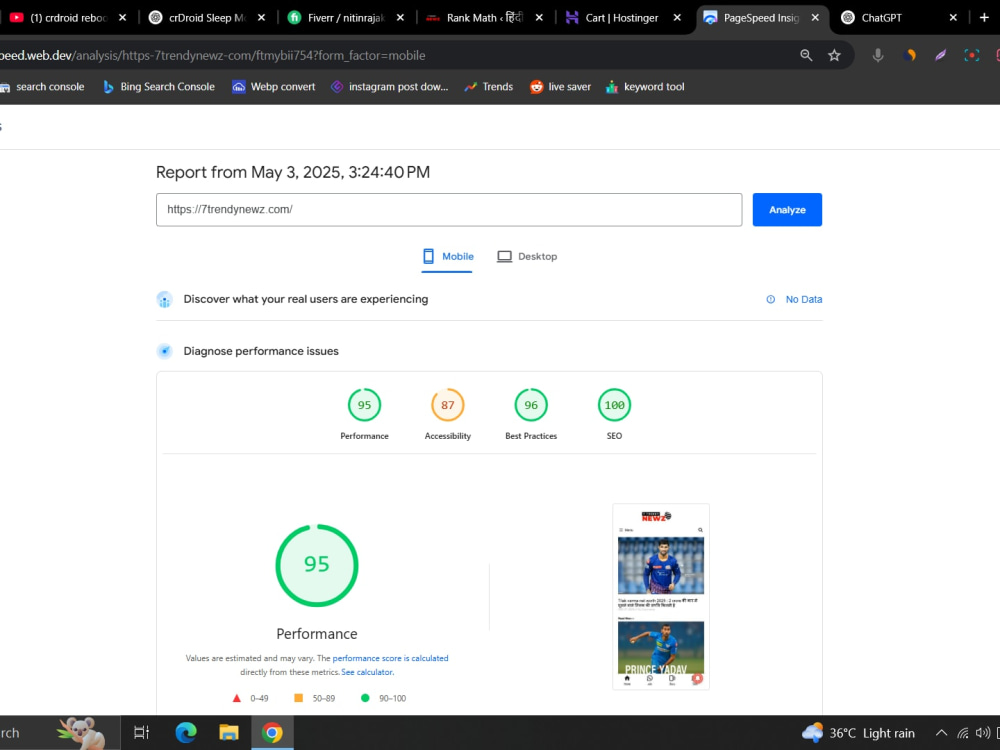This screenshot has width=1000, height=750.
Task: Open the Webp convert bookmark
Action: (274, 87)
